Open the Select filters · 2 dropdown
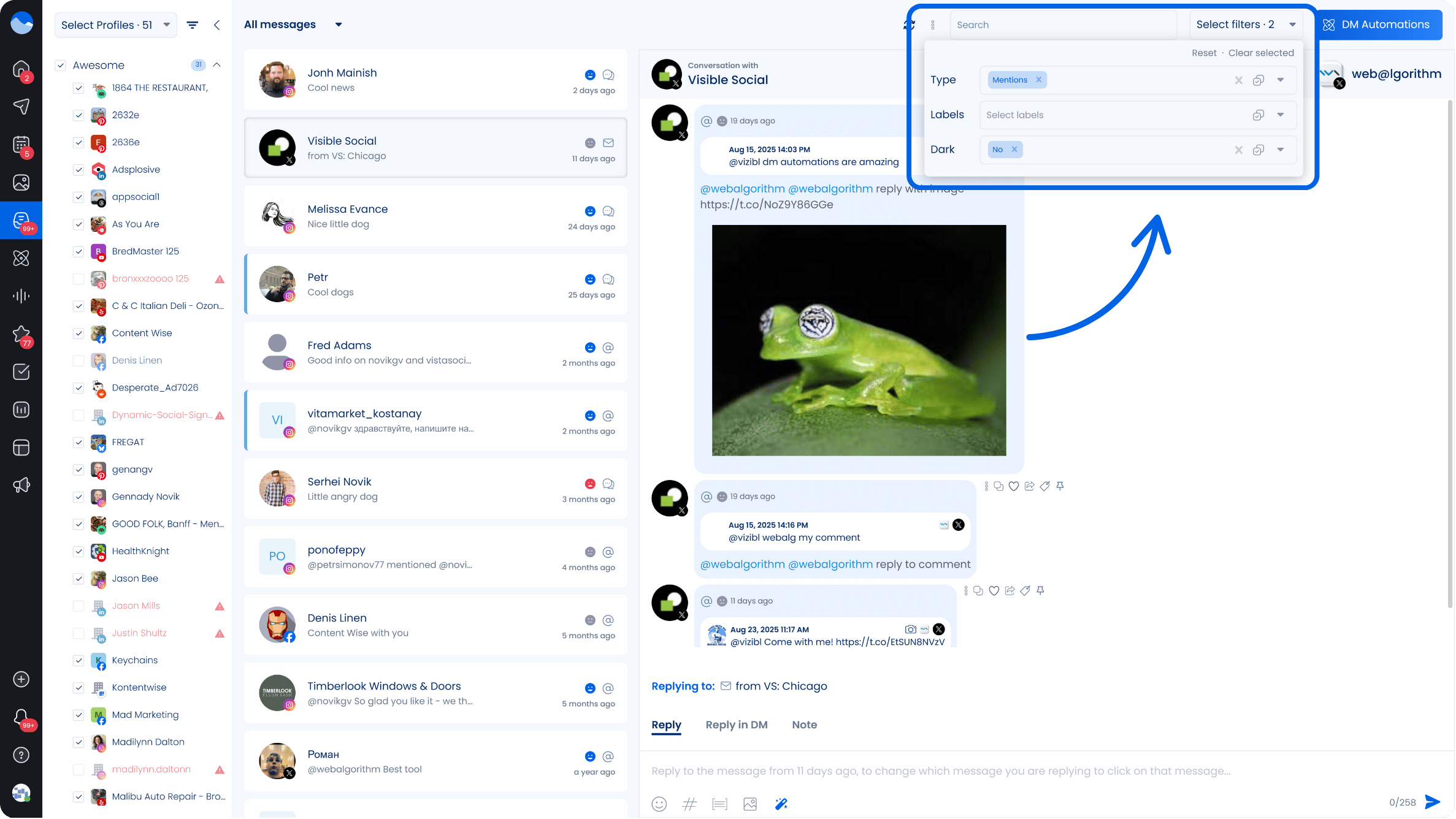Screen dimensions: 1456x819 click(x=1246, y=25)
